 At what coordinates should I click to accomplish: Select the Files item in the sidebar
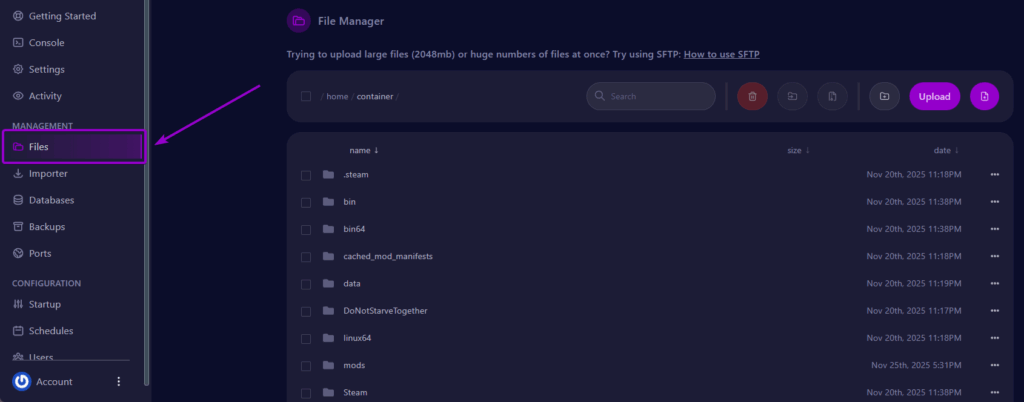(x=73, y=147)
